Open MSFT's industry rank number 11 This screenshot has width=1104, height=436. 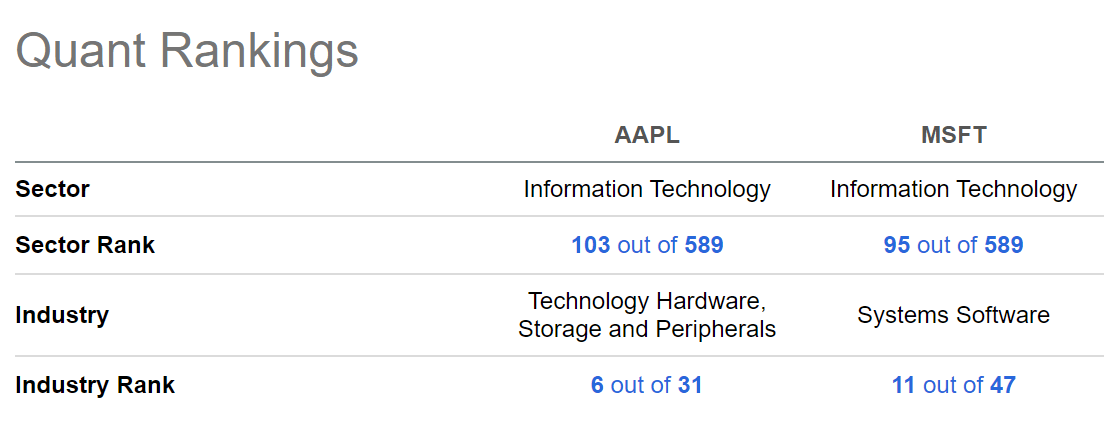pyautogui.click(x=904, y=385)
